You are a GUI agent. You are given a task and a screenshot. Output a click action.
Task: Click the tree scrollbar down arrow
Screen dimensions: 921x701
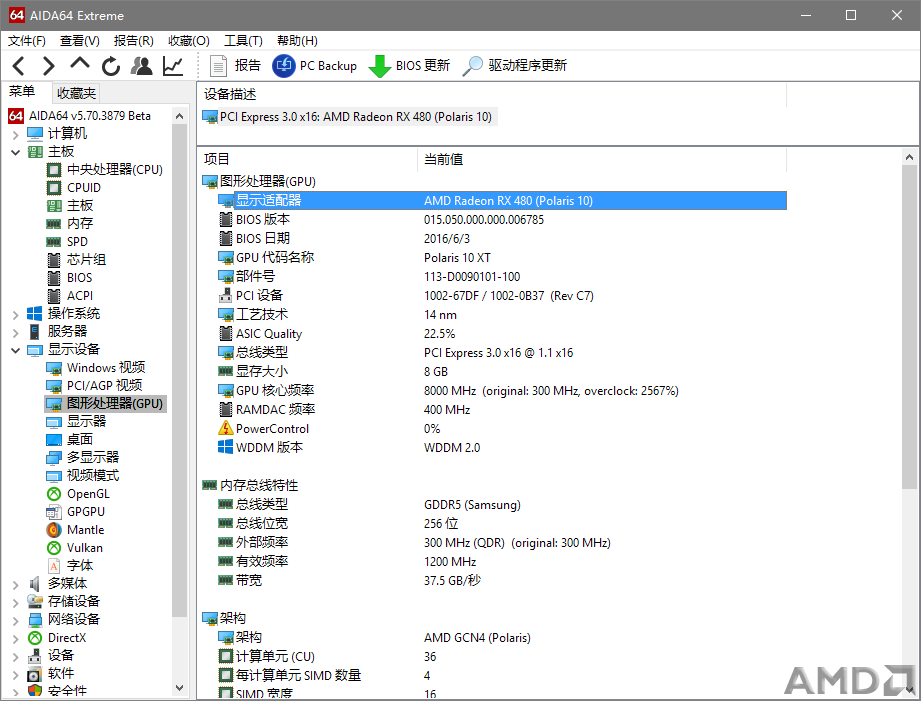pos(179,687)
